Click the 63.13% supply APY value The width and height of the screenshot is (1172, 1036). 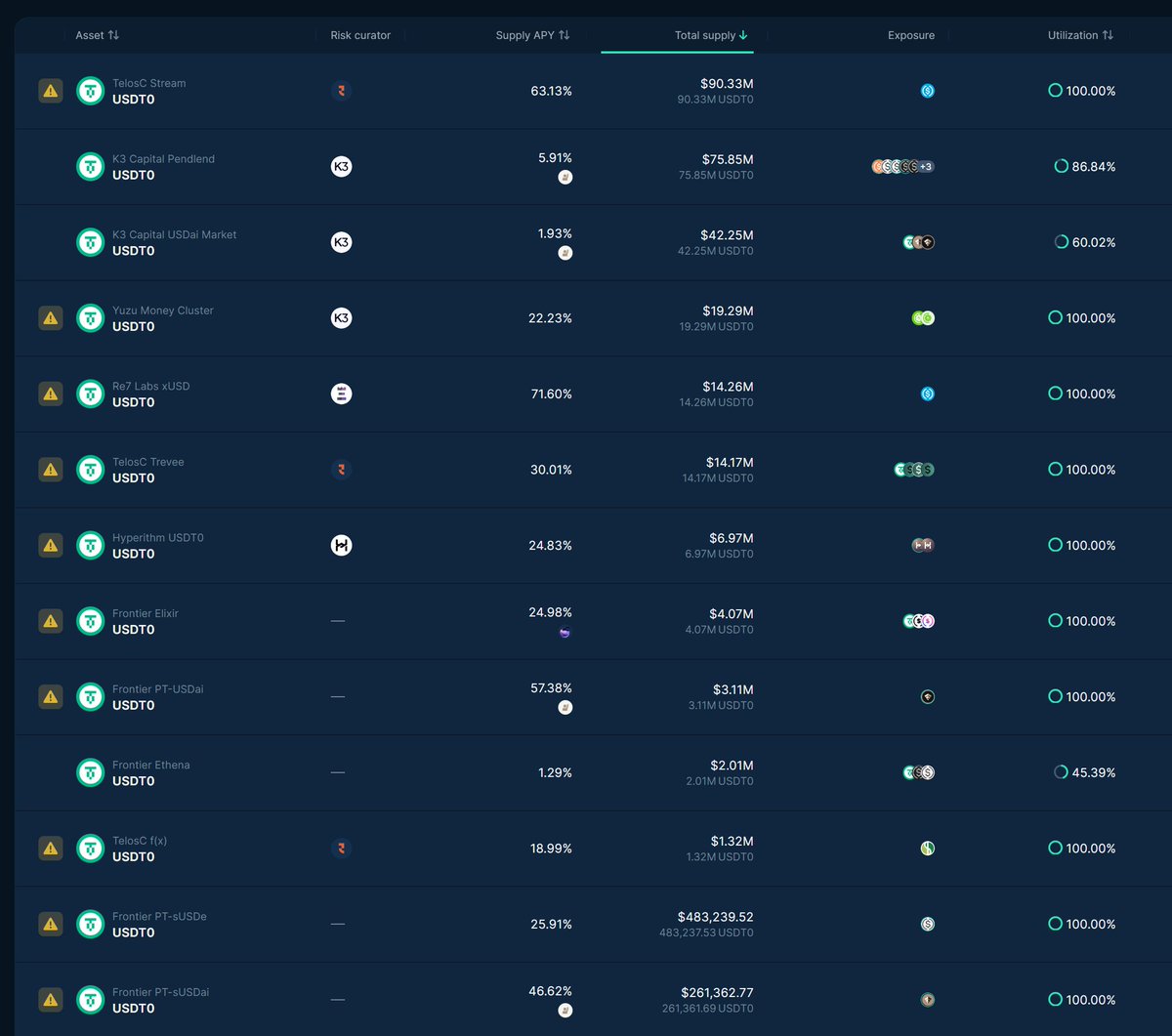coord(551,91)
